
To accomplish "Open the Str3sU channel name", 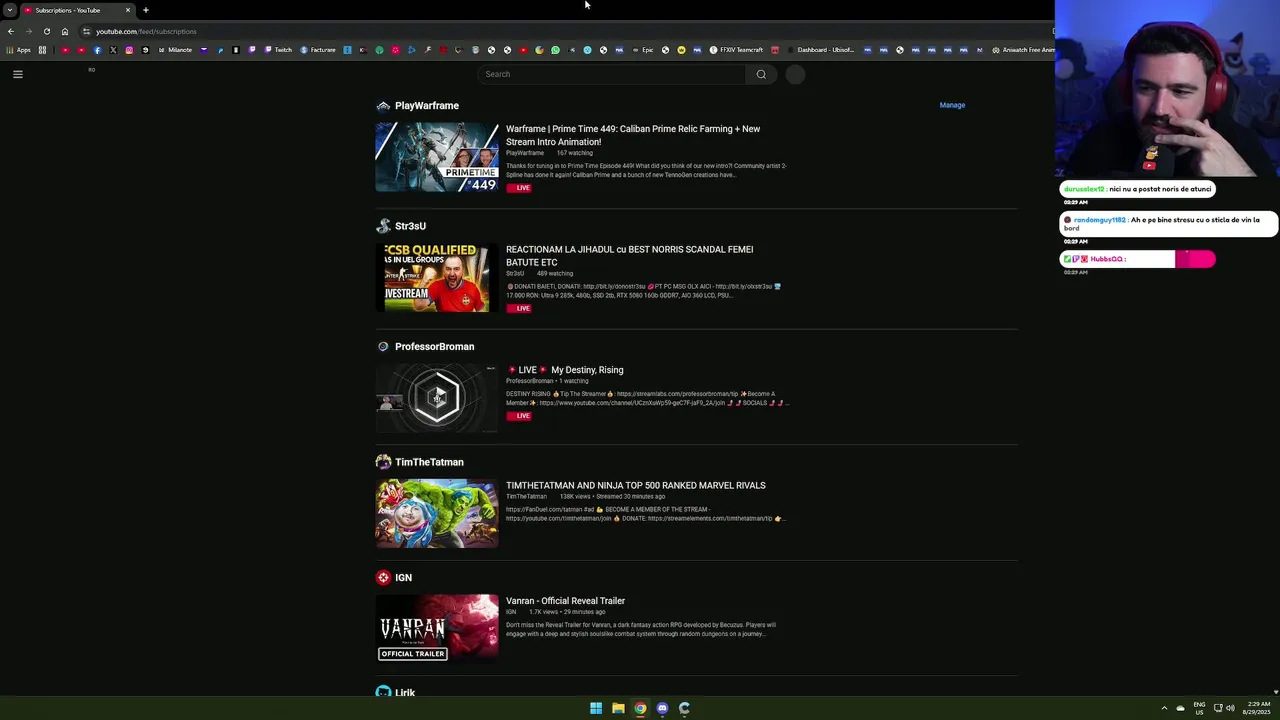I will 410,226.
